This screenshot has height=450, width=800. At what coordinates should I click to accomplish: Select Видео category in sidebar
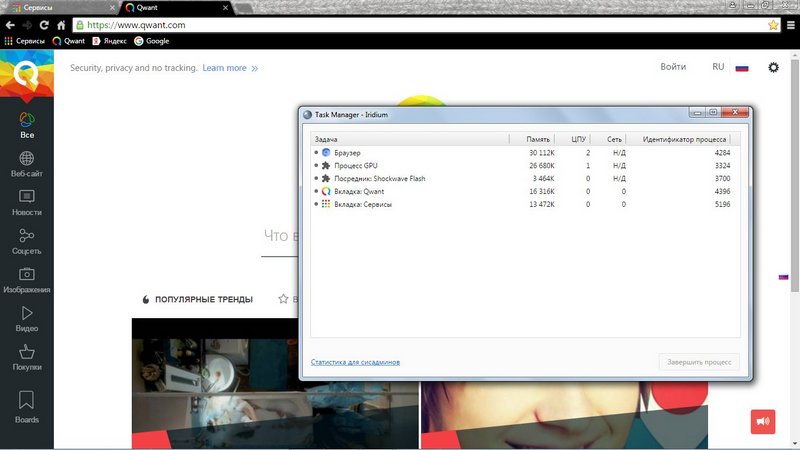pos(27,319)
